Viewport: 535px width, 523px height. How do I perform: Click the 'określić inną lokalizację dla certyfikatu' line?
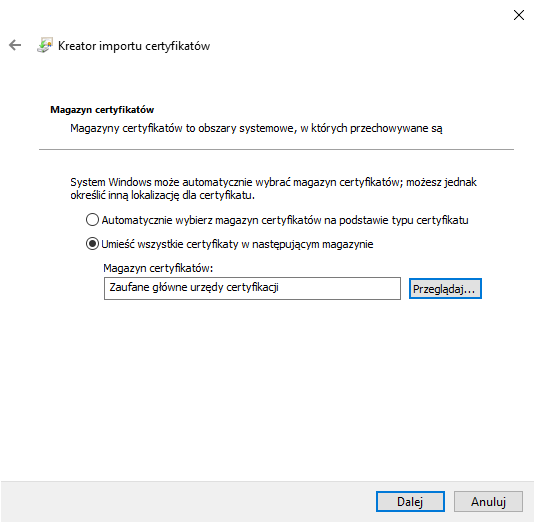[162, 195]
